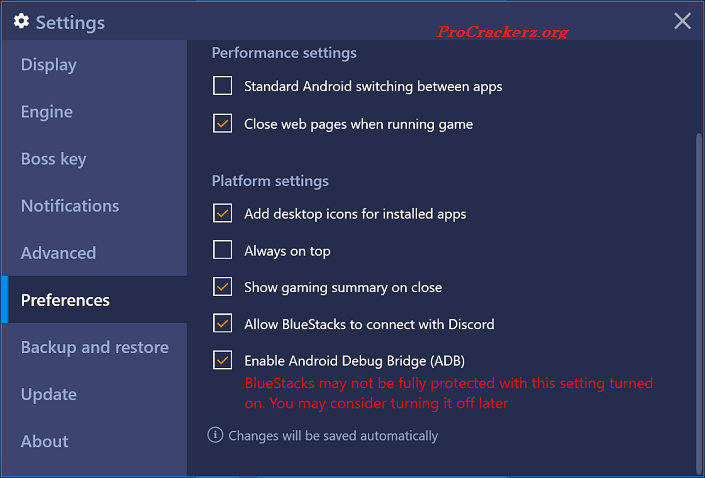Disable Show gaming summary on close

[223, 287]
